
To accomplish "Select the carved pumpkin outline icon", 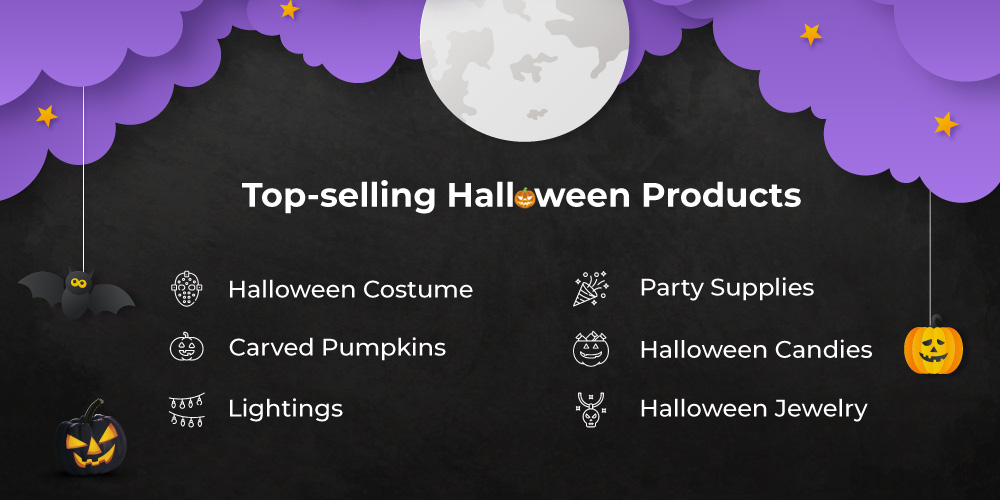I will point(186,347).
